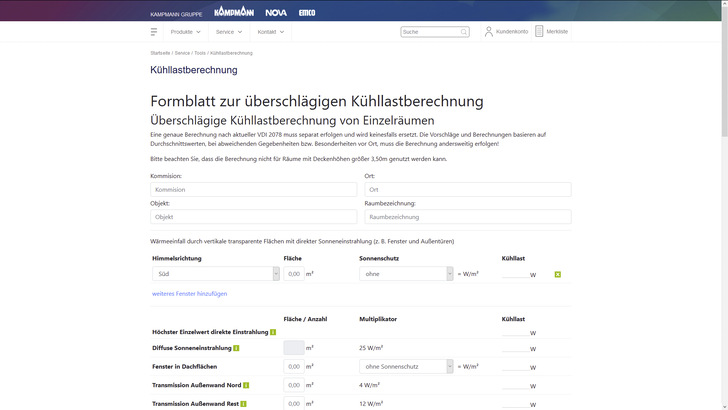This screenshot has height=410, width=728.
Task: Open the Himmelsrichtung dropdown set to Süd
Action: pos(215,273)
